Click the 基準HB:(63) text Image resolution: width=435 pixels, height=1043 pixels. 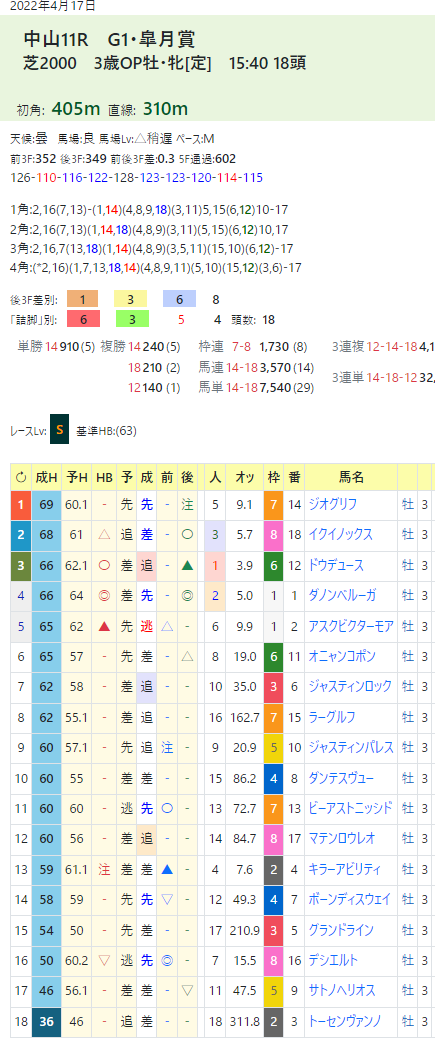(x=106, y=431)
